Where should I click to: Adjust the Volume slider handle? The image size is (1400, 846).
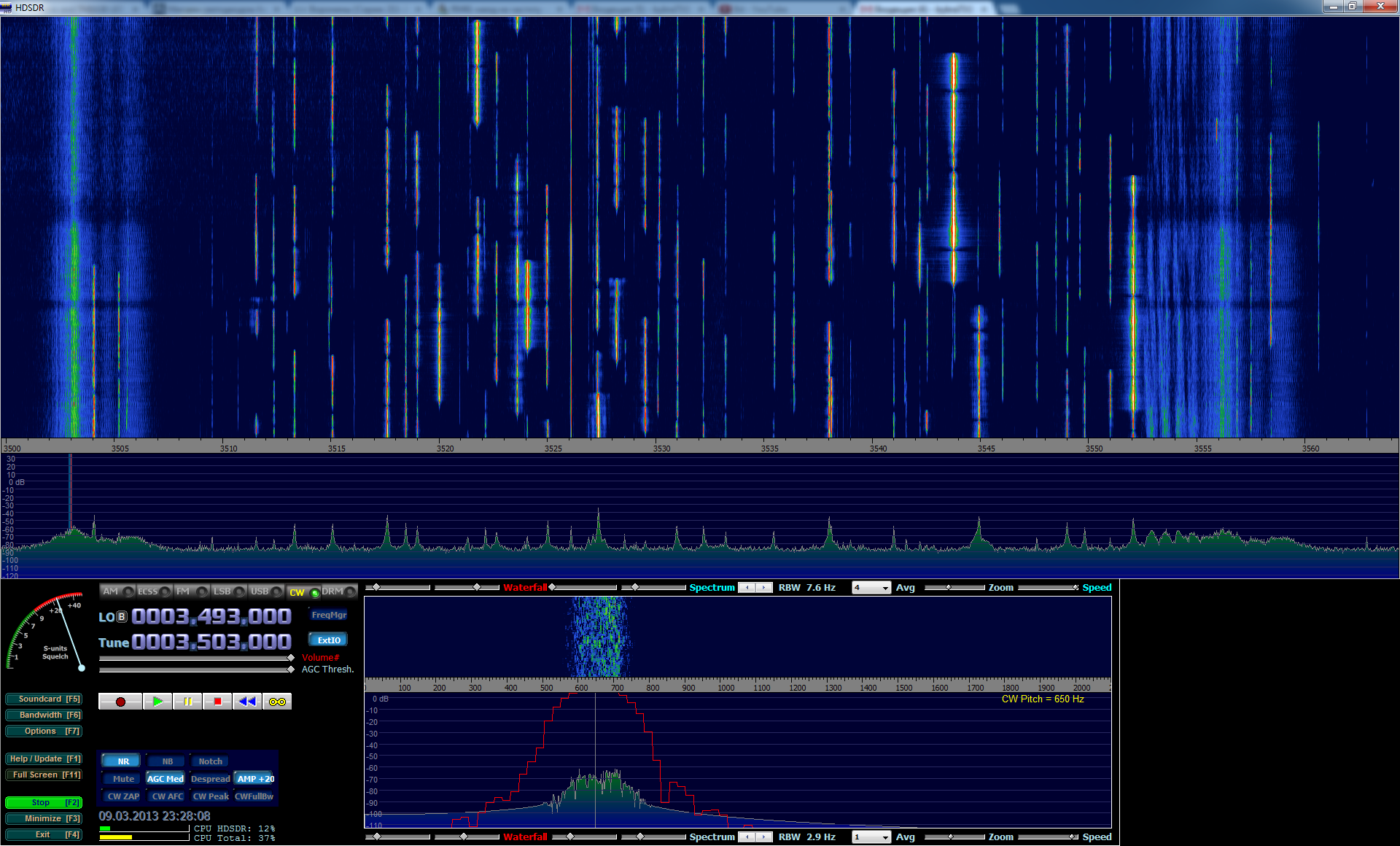click(x=291, y=658)
